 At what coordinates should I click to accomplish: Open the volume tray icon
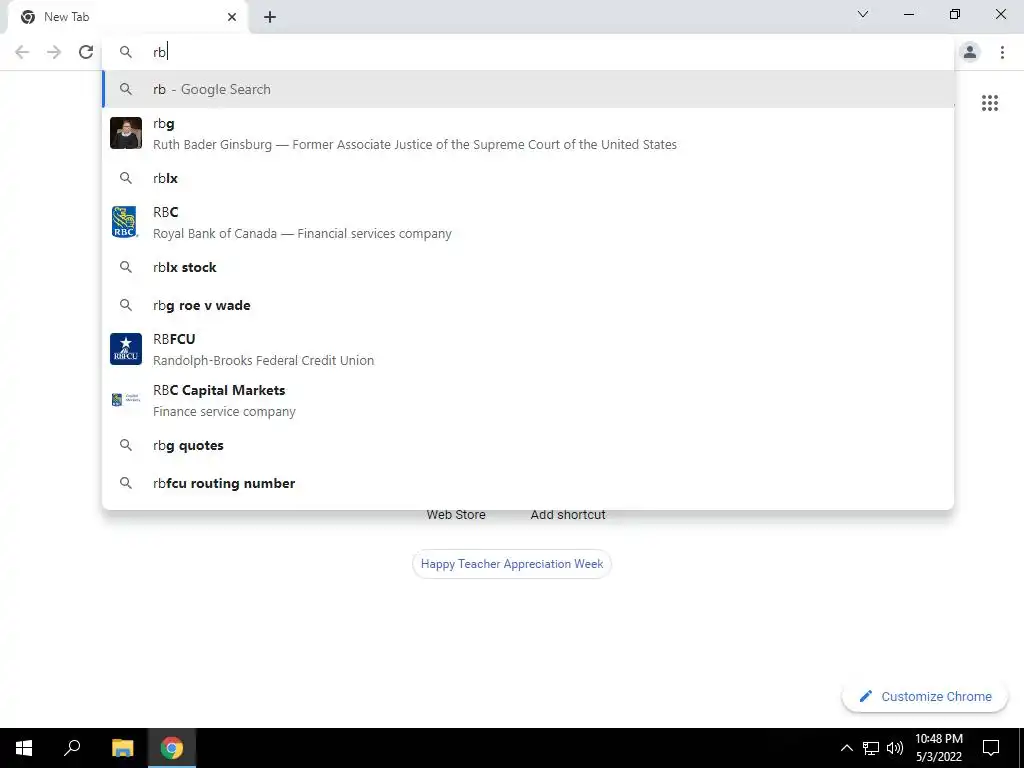click(895, 748)
